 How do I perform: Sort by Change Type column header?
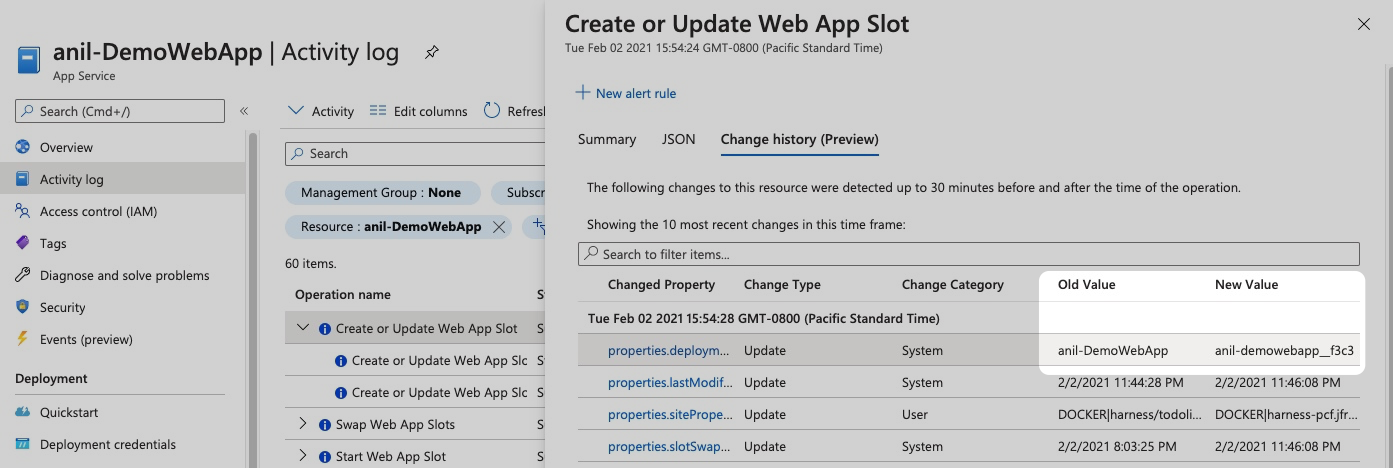tap(782, 285)
